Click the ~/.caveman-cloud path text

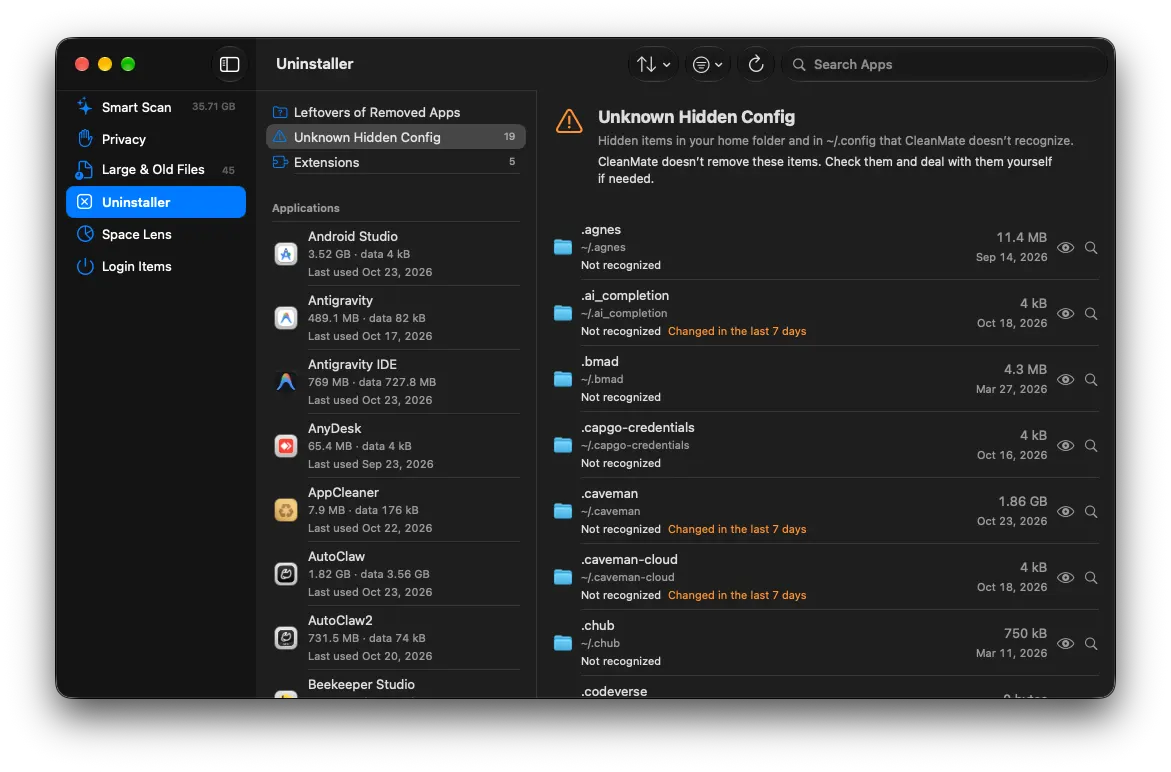pos(627,577)
